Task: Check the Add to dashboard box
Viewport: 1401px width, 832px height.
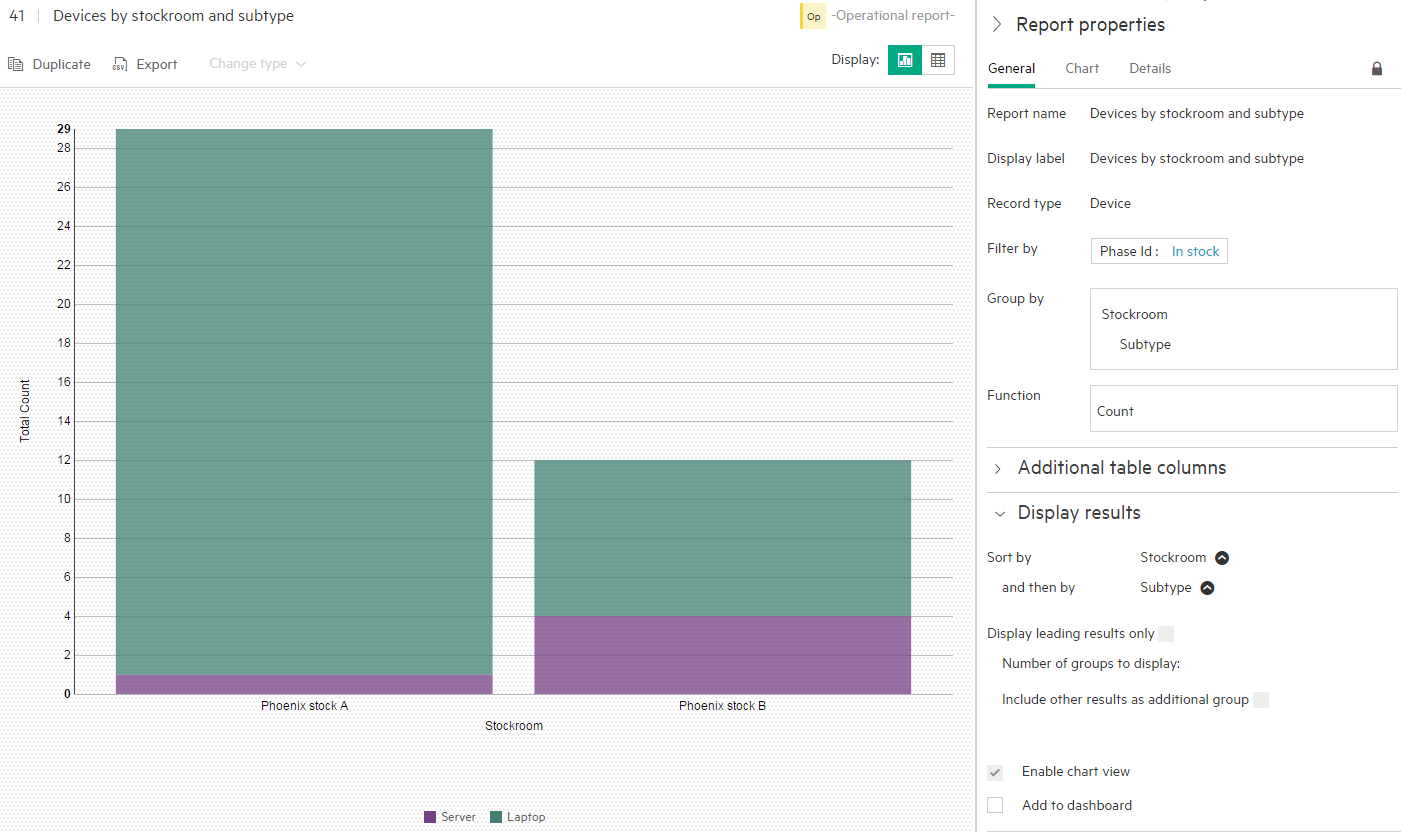Action: (x=995, y=805)
